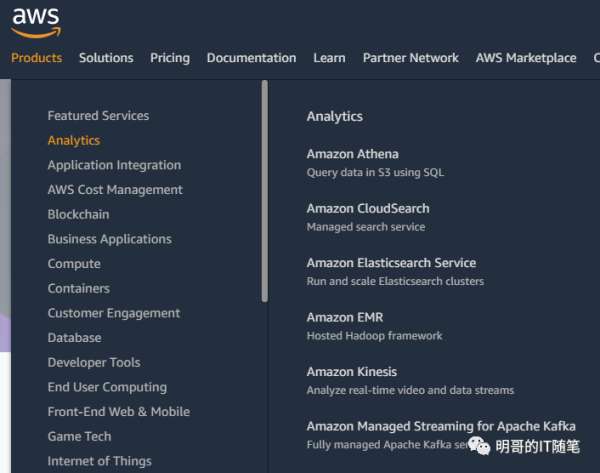Screen dimensions: 600x473
Task: Click 'Run and scale Elasticsearch clusters' text
Action: point(395,281)
